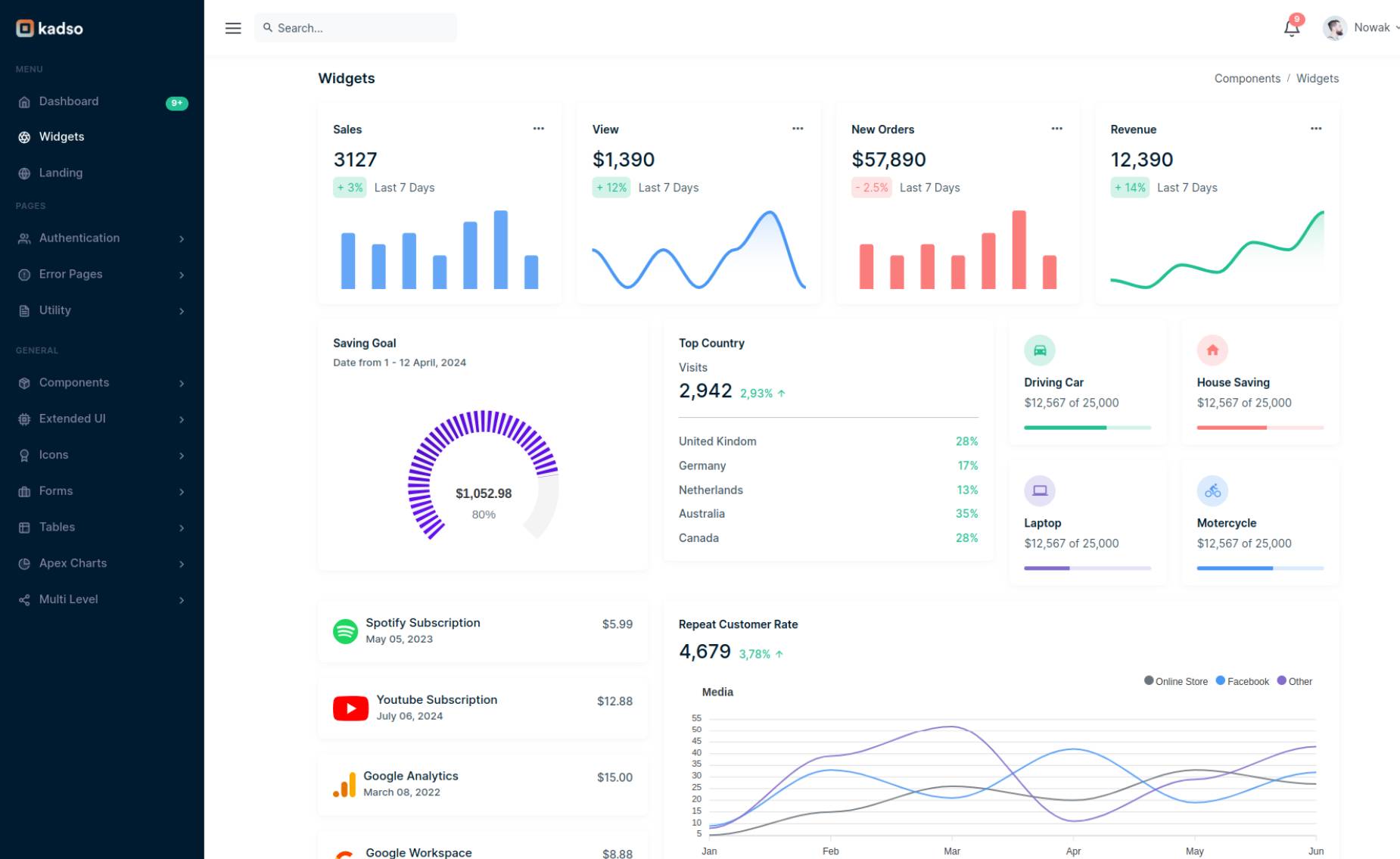Click the Motercycle bike icon
This screenshot has height=859, width=1400.
tap(1212, 490)
